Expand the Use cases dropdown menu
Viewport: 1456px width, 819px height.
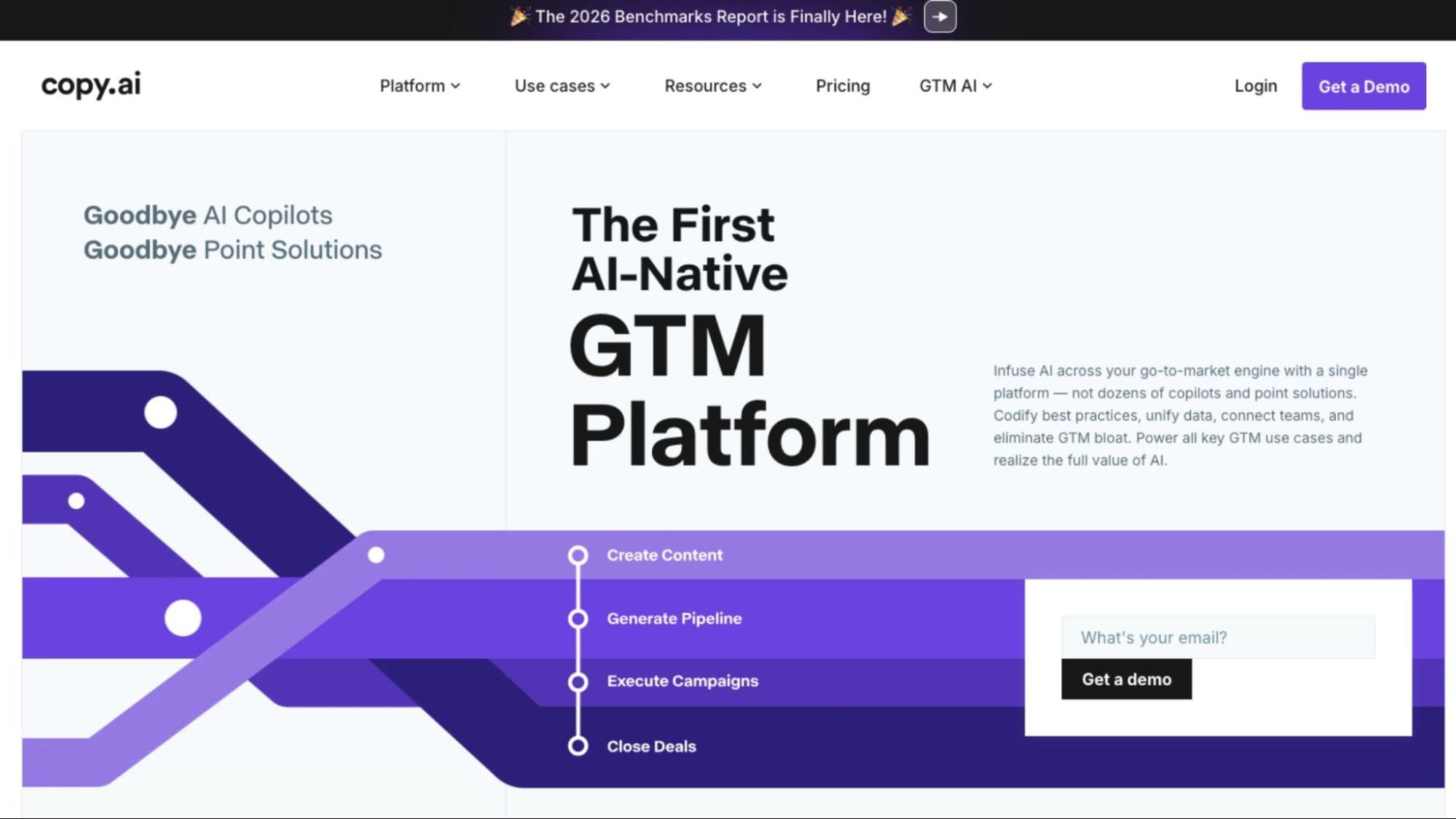pos(562,86)
